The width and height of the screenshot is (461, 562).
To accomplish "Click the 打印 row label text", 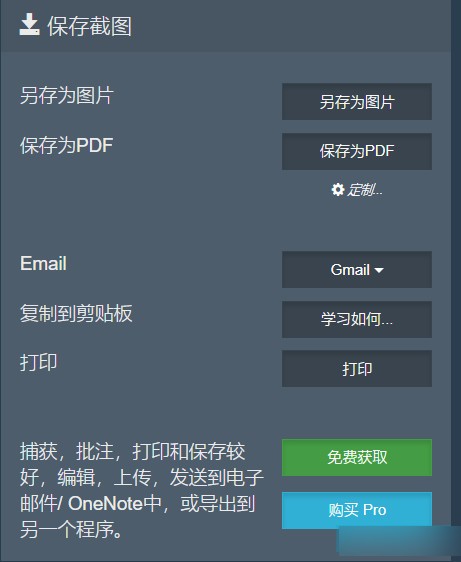I will pyautogui.click(x=38, y=362).
